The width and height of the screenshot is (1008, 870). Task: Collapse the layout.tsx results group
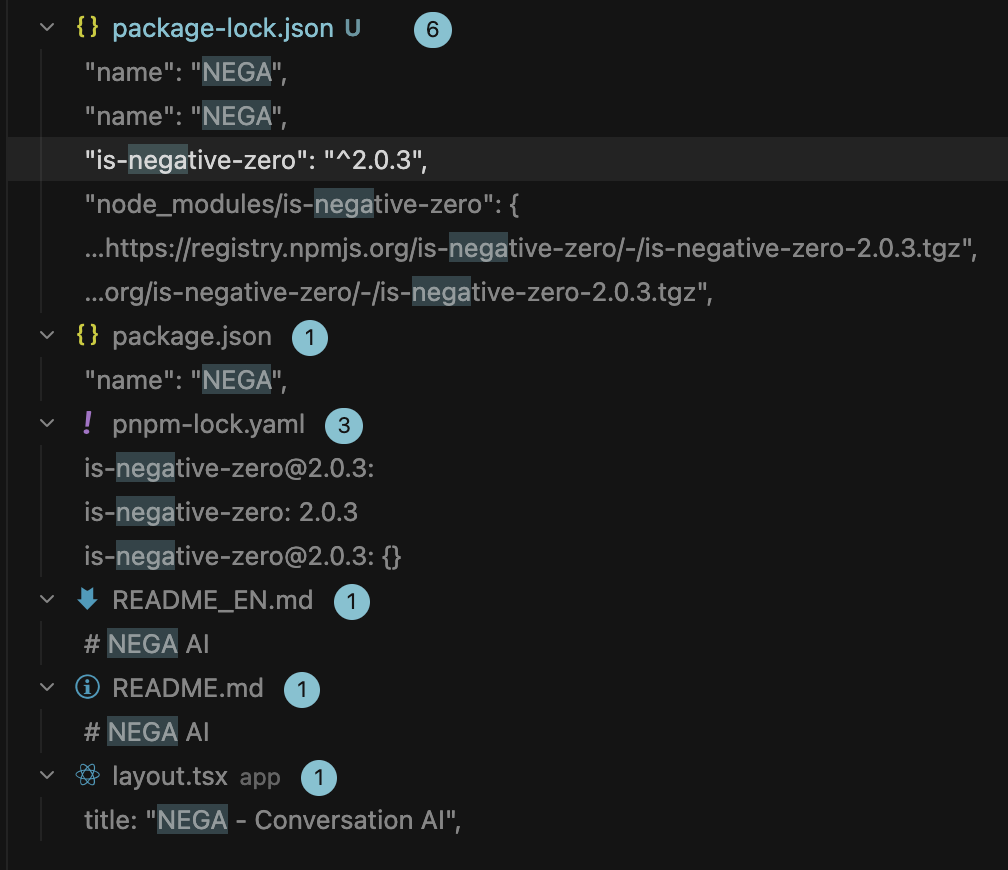(46, 776)
